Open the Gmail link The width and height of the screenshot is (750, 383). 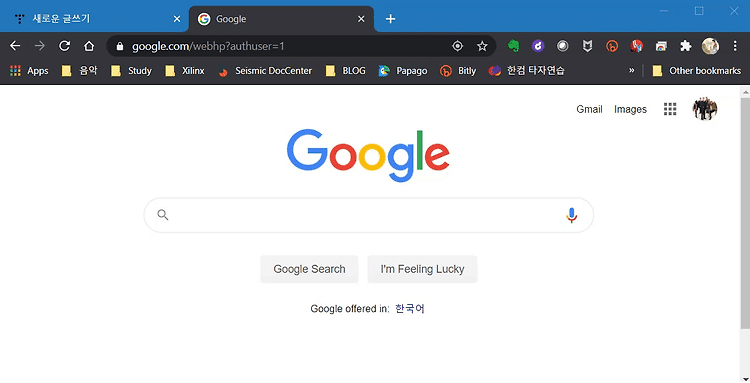[589, 109]
